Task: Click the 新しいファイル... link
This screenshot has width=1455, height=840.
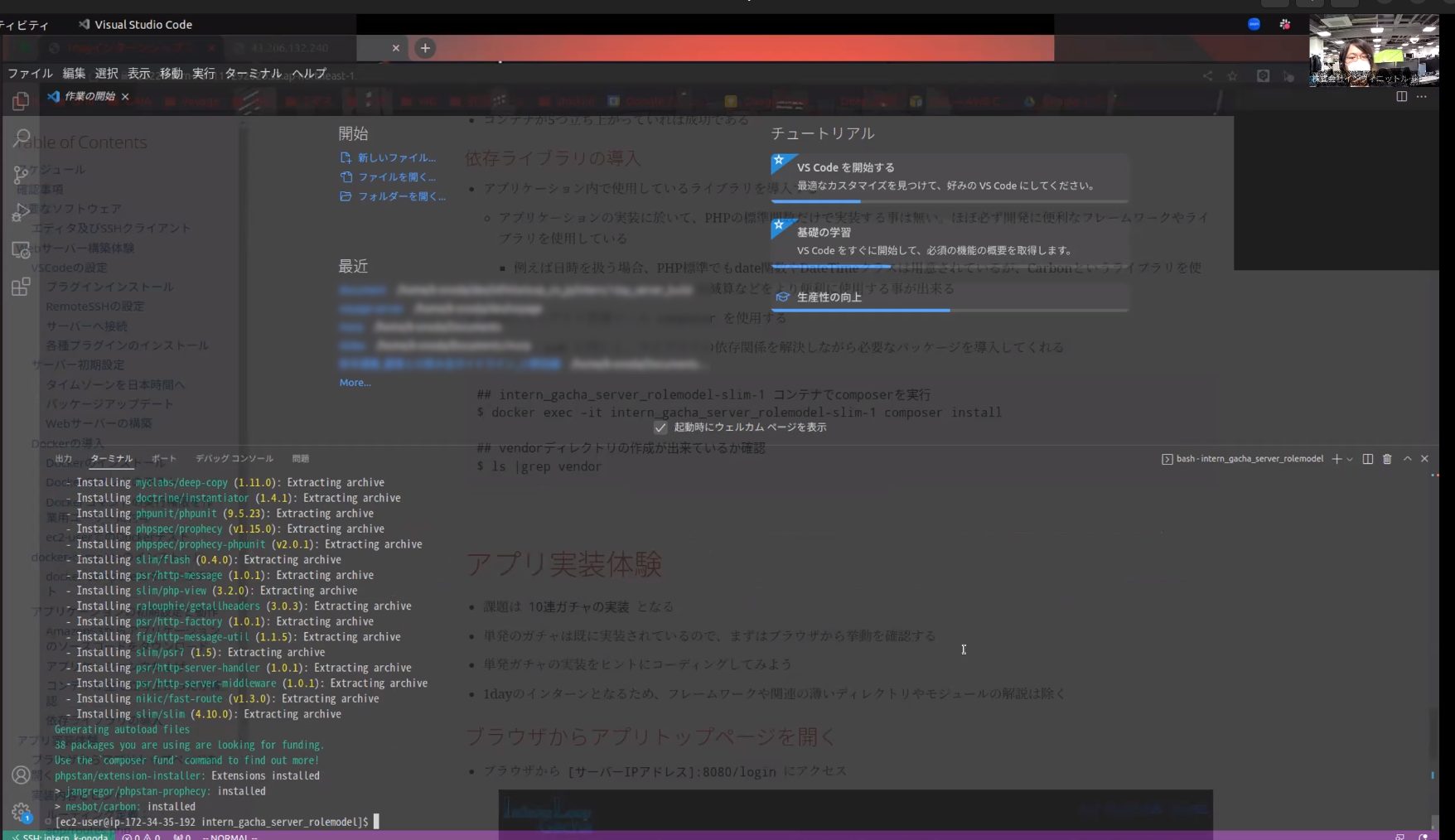Action: pyautogui.click(x=388, y=157)
